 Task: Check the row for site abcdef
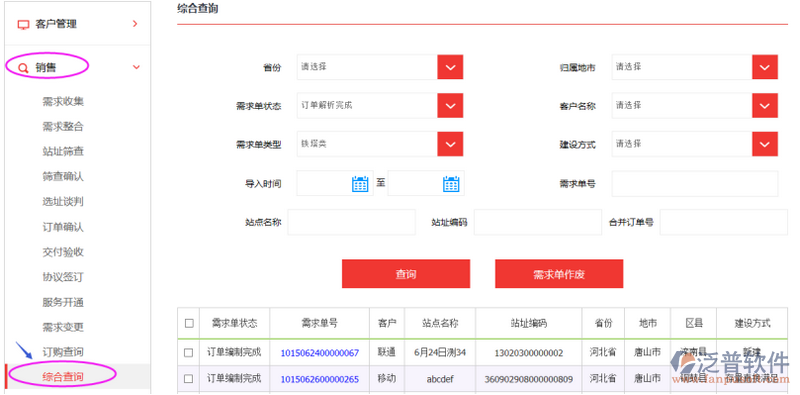pos(189,379)
